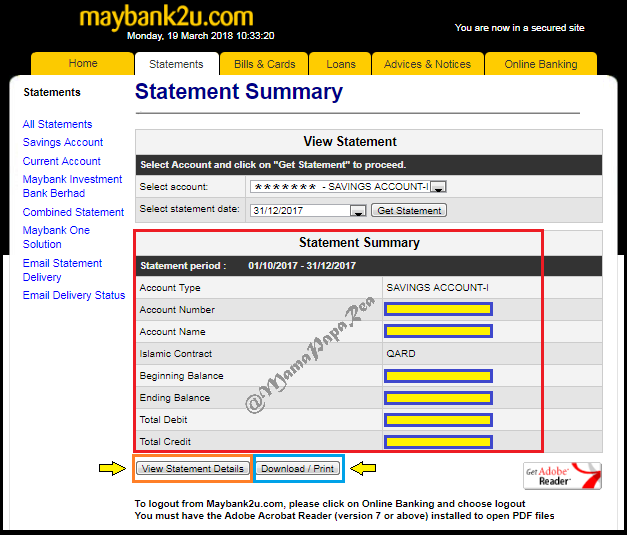This screenshot has width=627, height=535.
Task: Click the Total Debit label
Action: [x=163, y=420]
